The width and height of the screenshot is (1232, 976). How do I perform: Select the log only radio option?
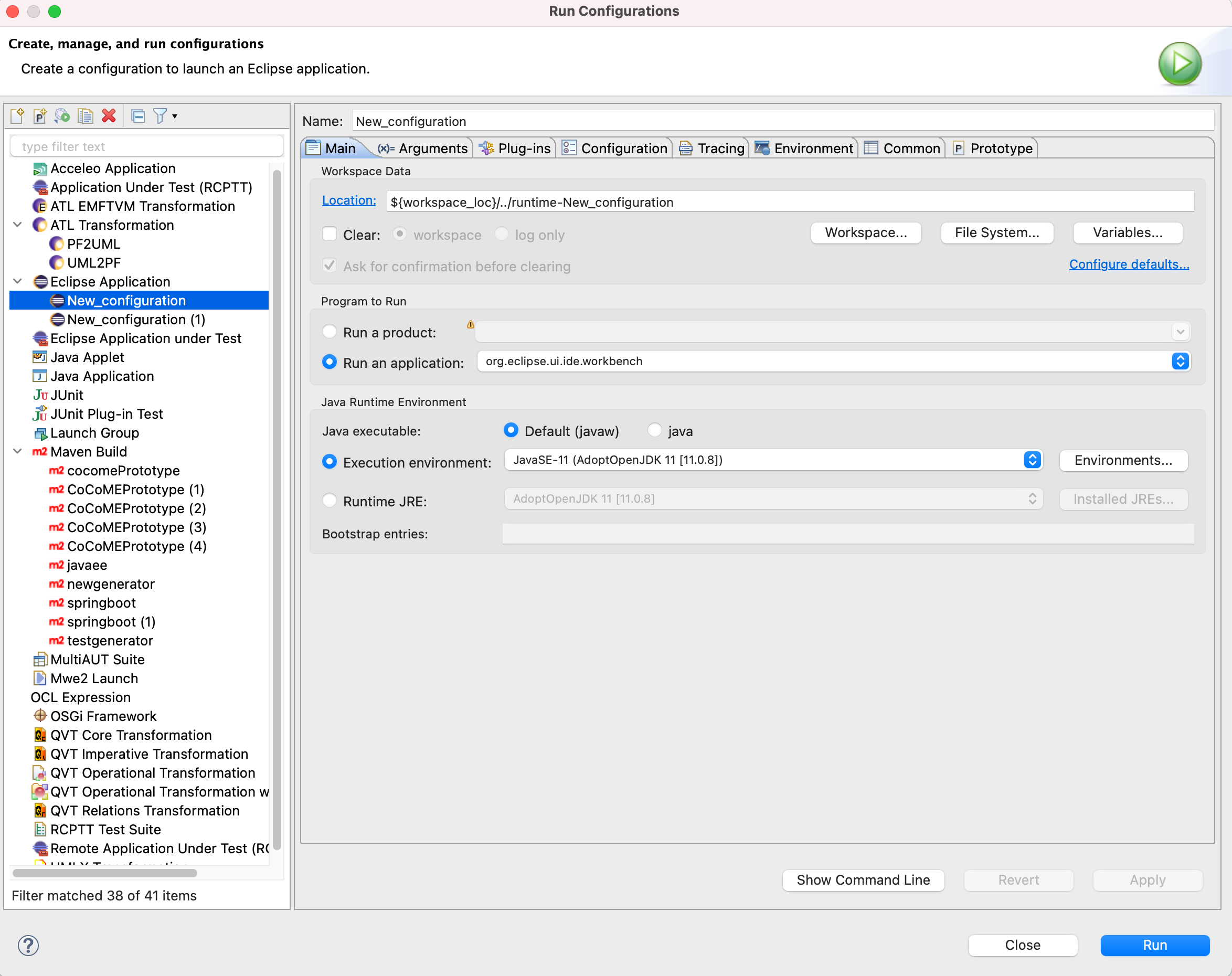click(501, 233)
